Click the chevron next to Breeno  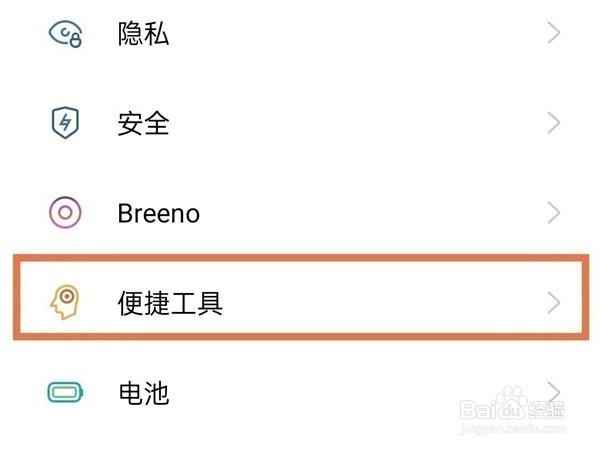[x=555, y=212]
